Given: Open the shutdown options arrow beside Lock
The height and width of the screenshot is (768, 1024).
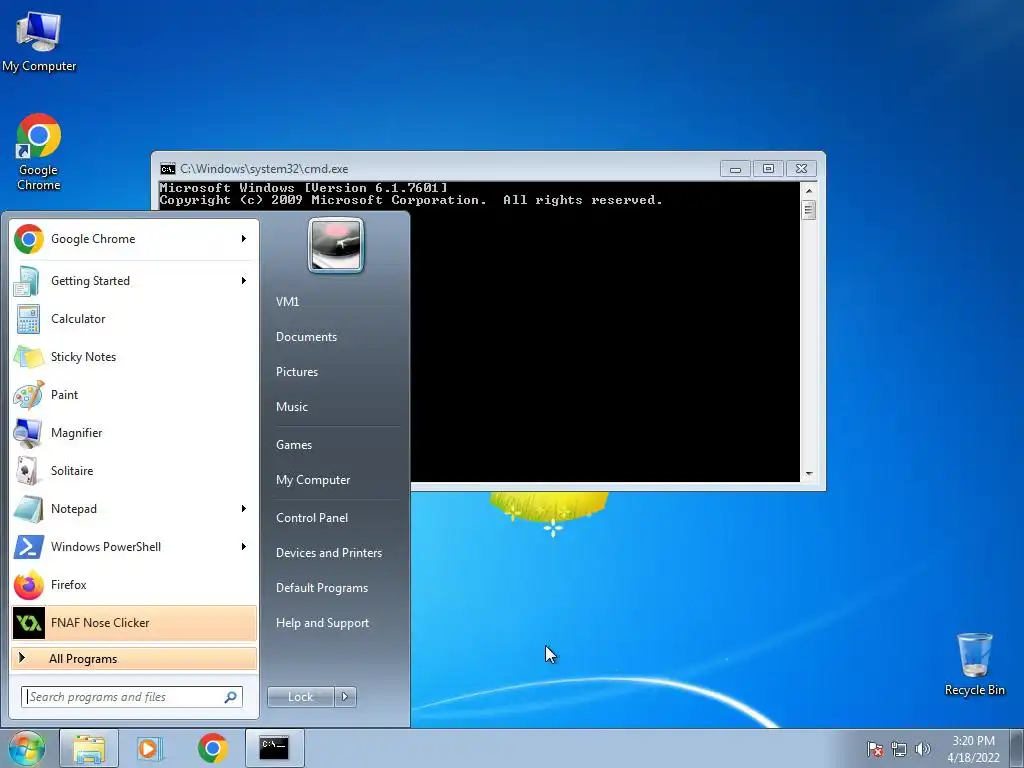Looking at the screenshot, I should [345, 697].
